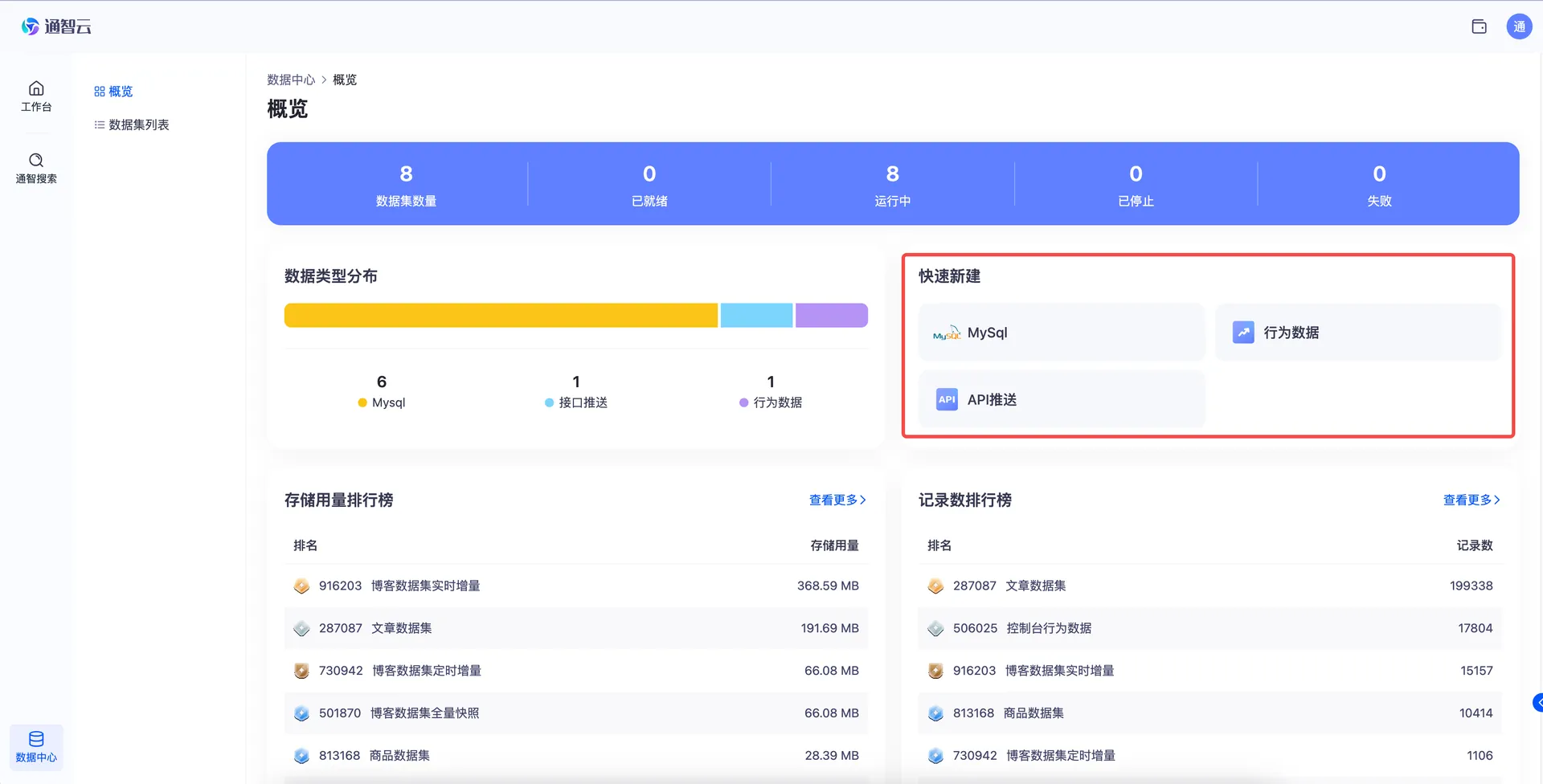
Task: Click the 行为数据 chart icon
Action: 1243,333
